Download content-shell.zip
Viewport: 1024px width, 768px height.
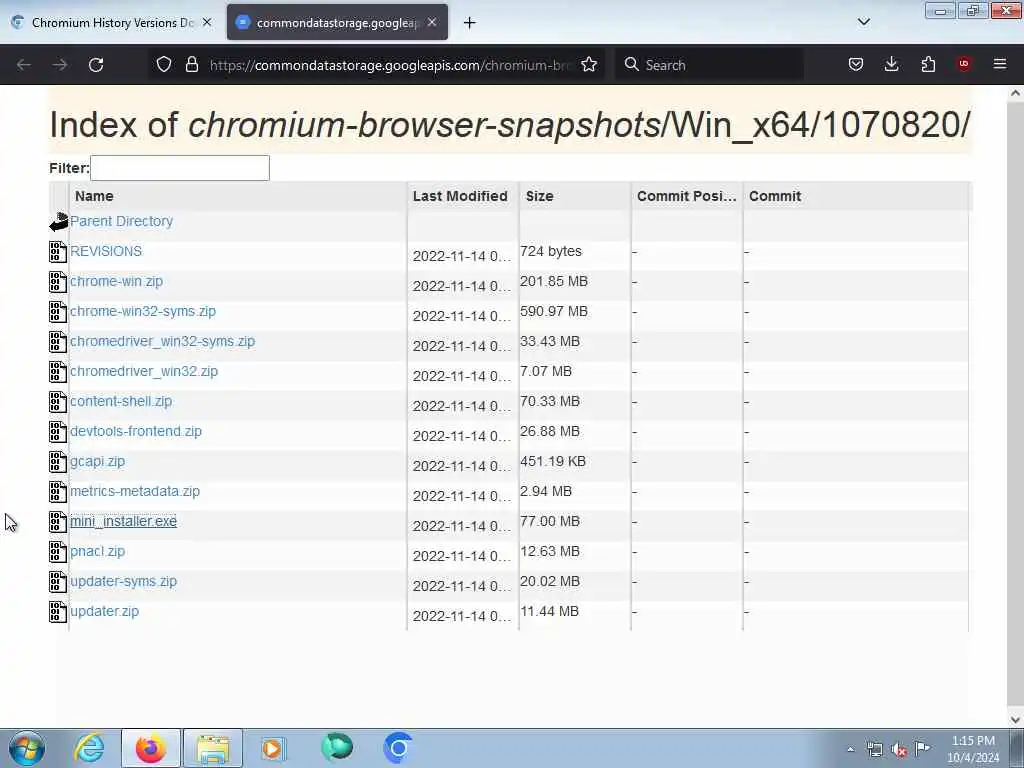(121, 402)
